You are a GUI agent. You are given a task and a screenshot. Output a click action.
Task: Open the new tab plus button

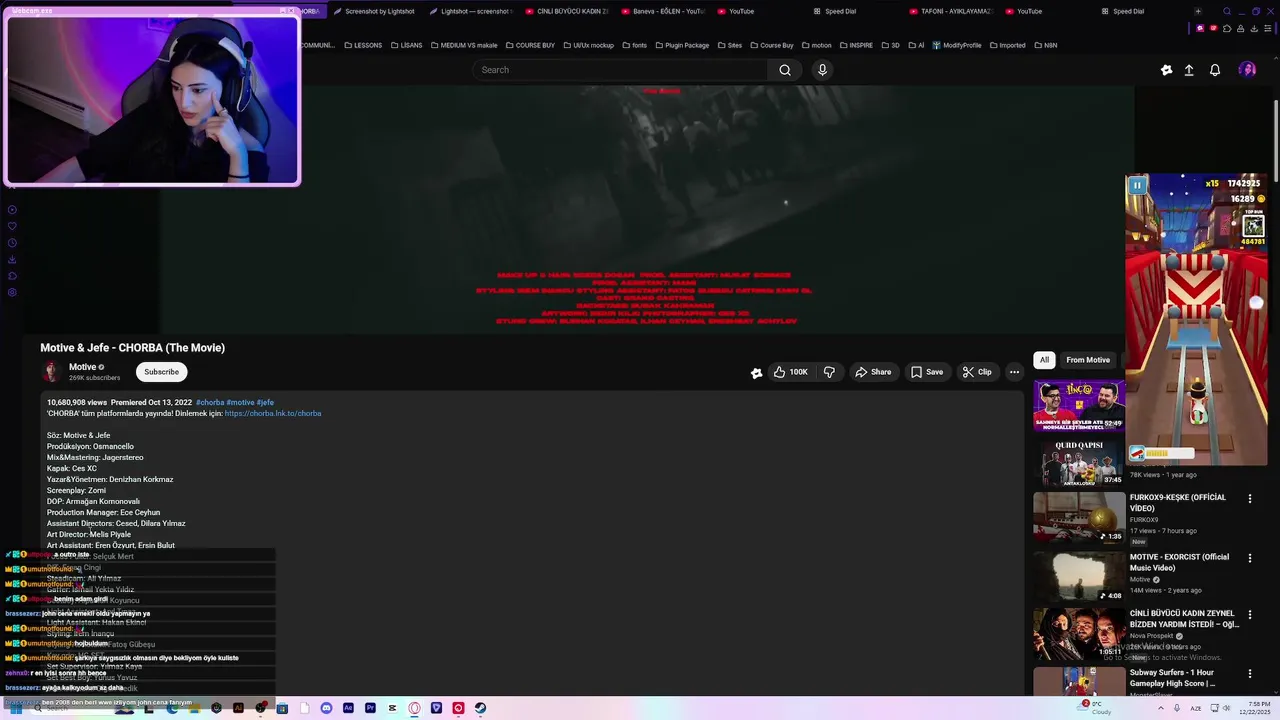pos(1198,11)
